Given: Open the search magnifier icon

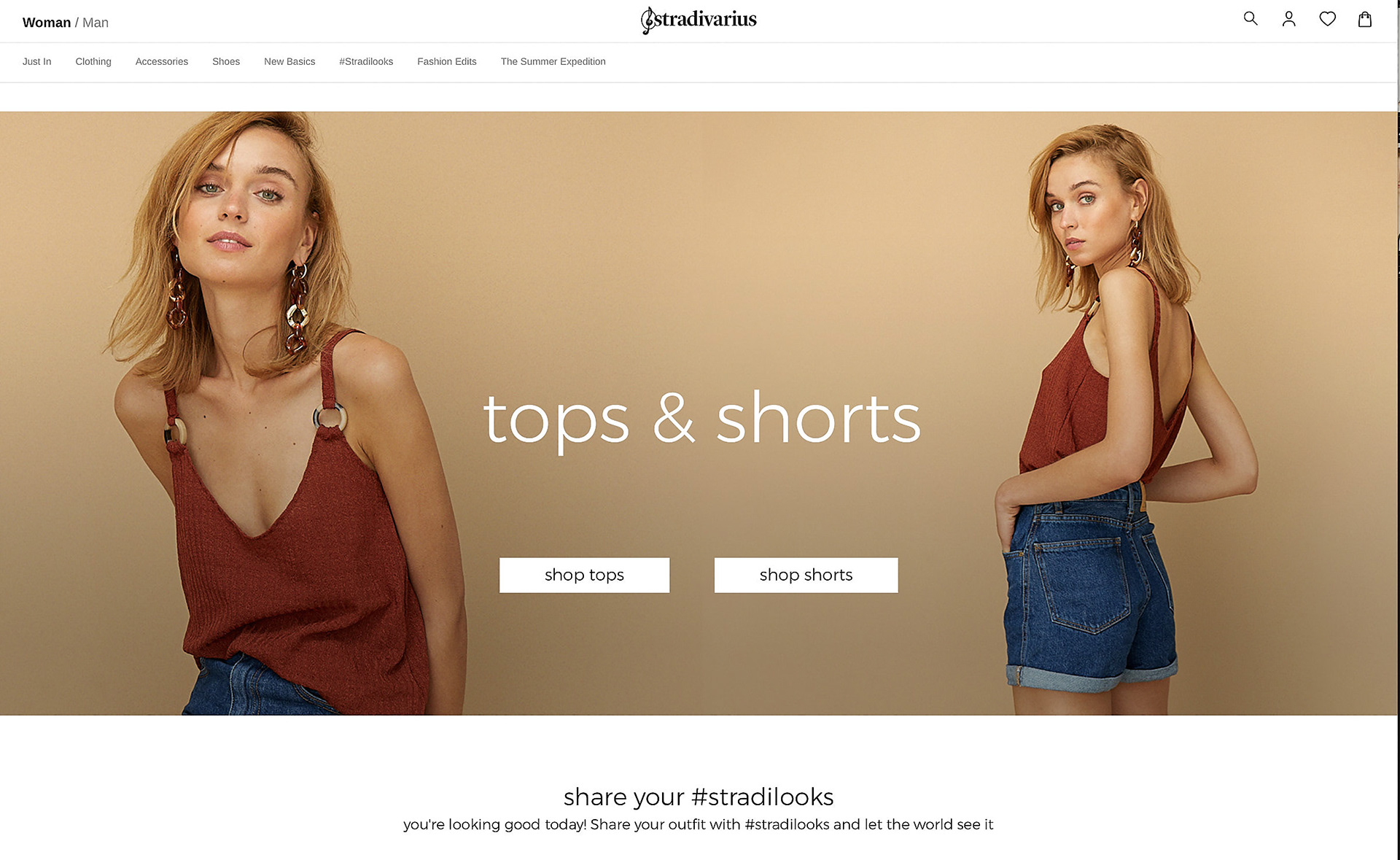Looking at the screenshot, I should (1251, 19).
